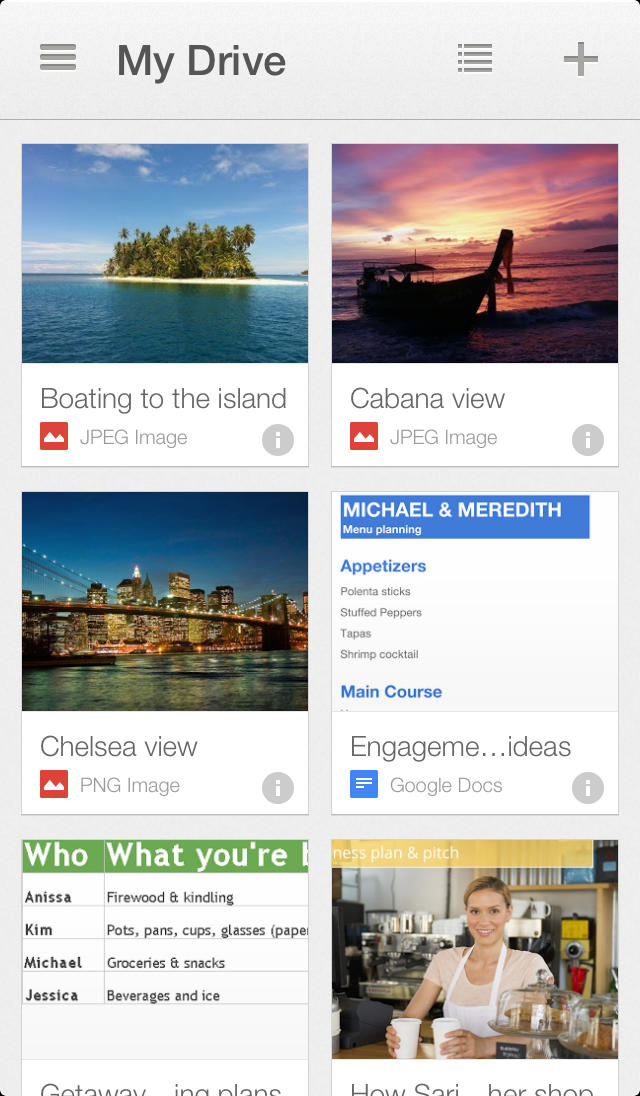This screenshot has width=640, height=1096.
Task: Select the Boating to the island title
Action: (x=163, y=398)
